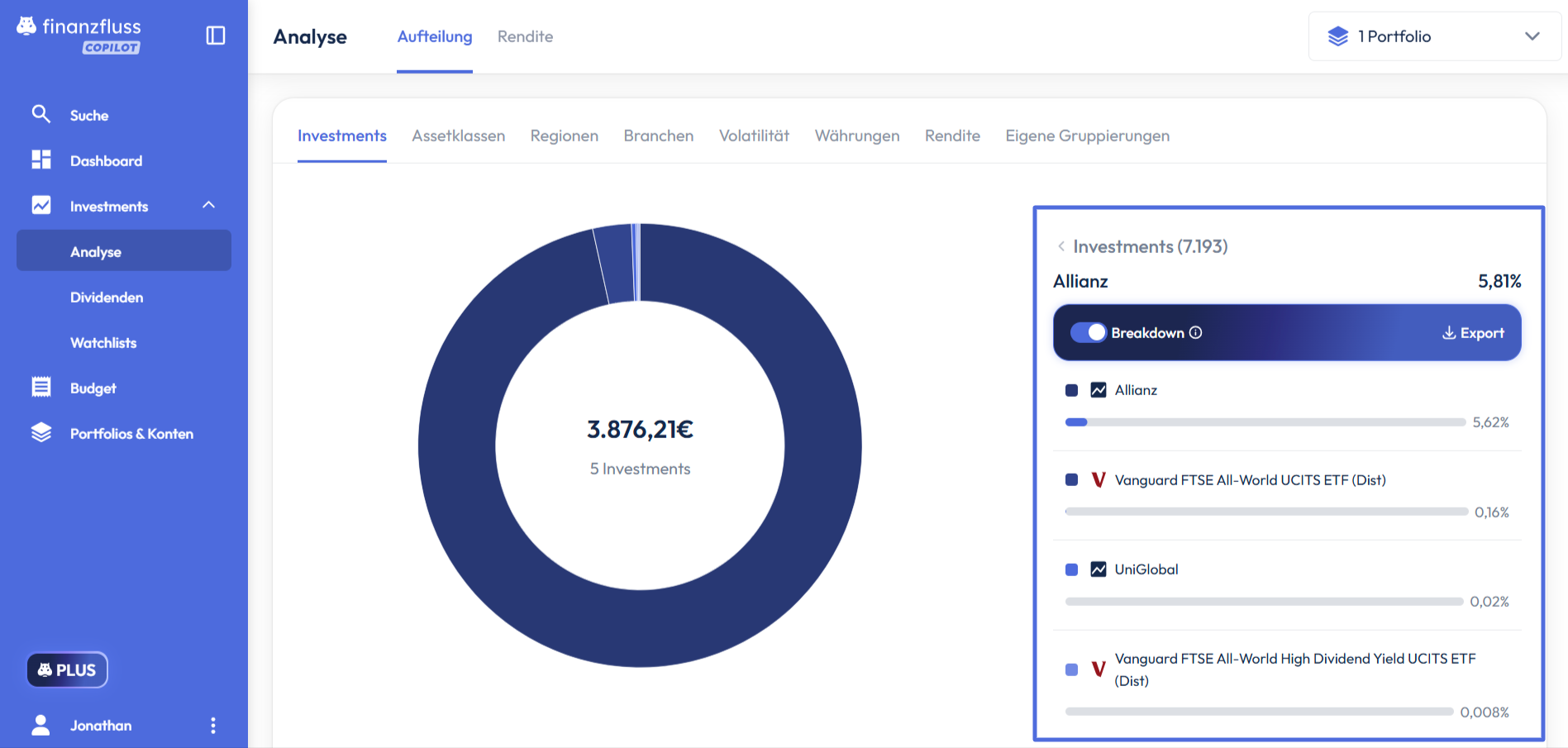Click the Allianz name in the breakdown list
1568x748 pixels.
1136,390
